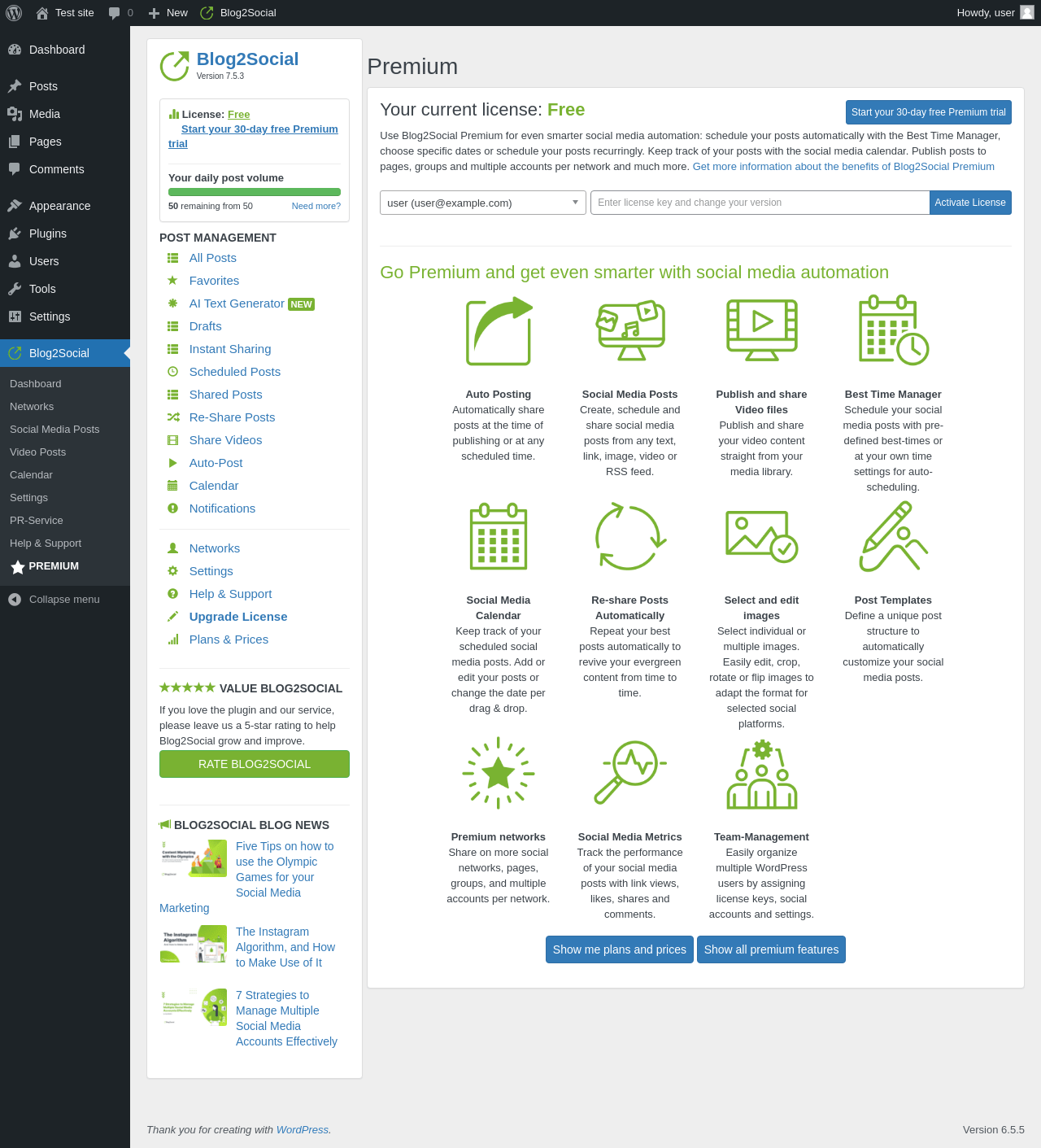Open the comments bubble icon in the admin bar

point(115,13)
